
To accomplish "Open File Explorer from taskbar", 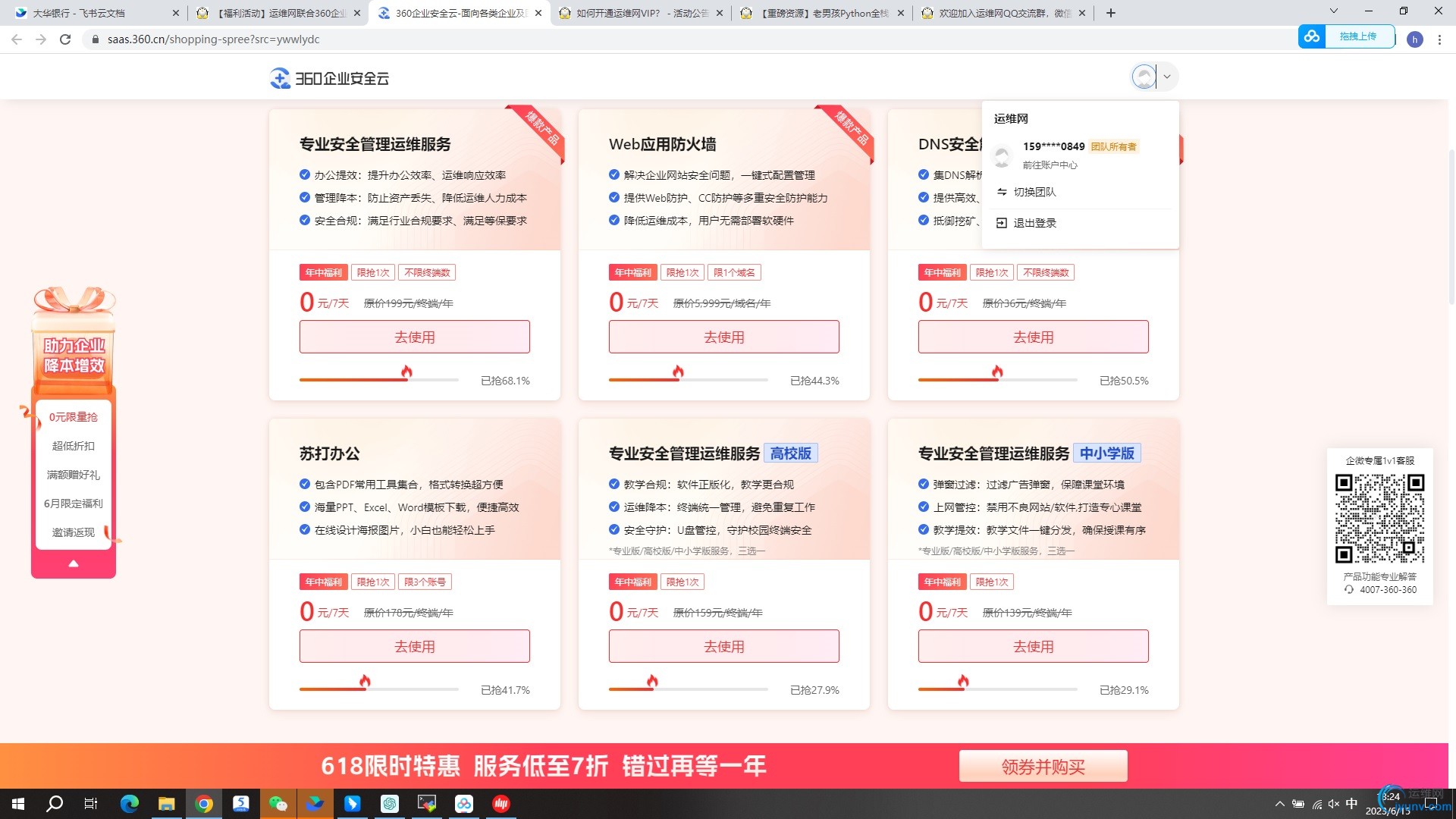I will pos(166,804).
